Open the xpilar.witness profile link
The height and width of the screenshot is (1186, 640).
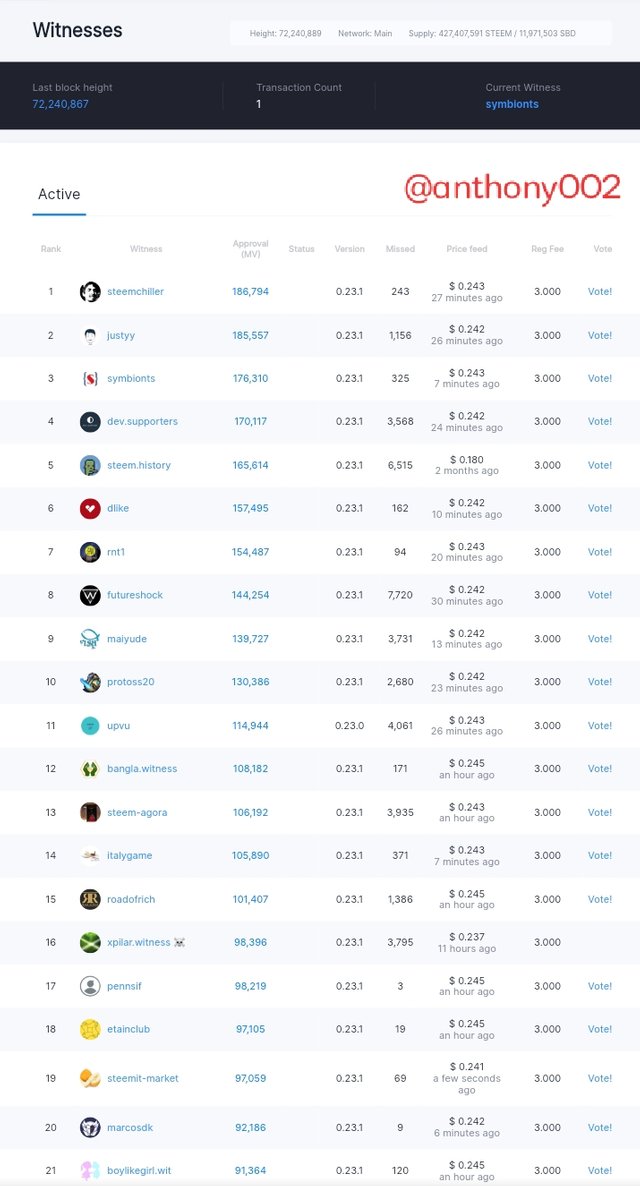(x=138, y=942)
